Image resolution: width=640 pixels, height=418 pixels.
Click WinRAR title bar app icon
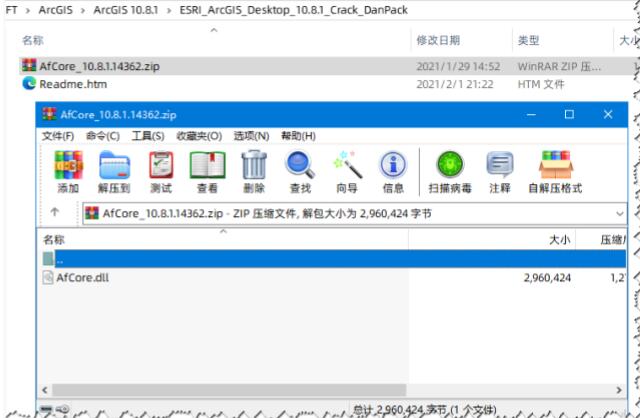(49, 114)
